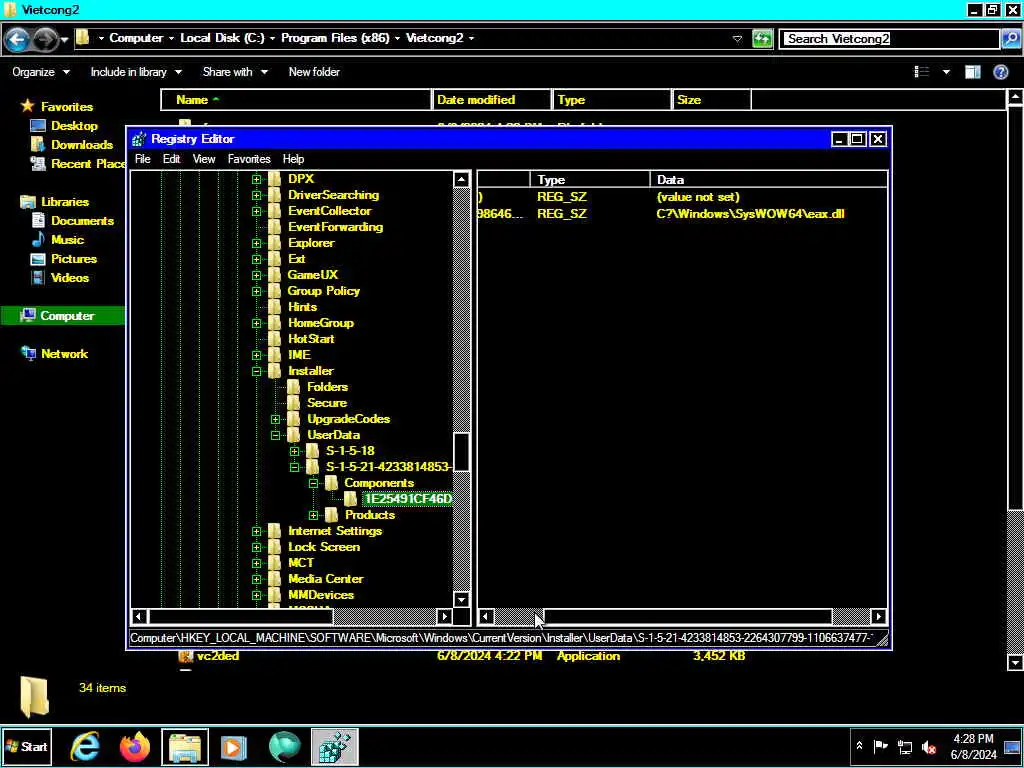Screen dimensions: 1024x768
Task: Open Share with dropdown
Action: pyautogui.click(x=235, y=72)
